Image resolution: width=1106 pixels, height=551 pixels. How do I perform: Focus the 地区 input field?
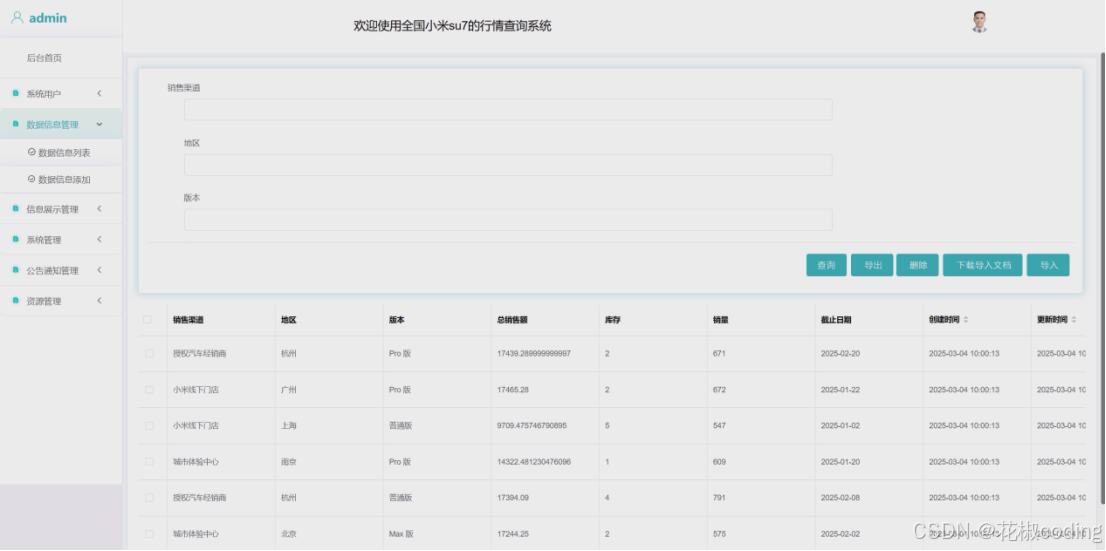[x=508, y=165]
